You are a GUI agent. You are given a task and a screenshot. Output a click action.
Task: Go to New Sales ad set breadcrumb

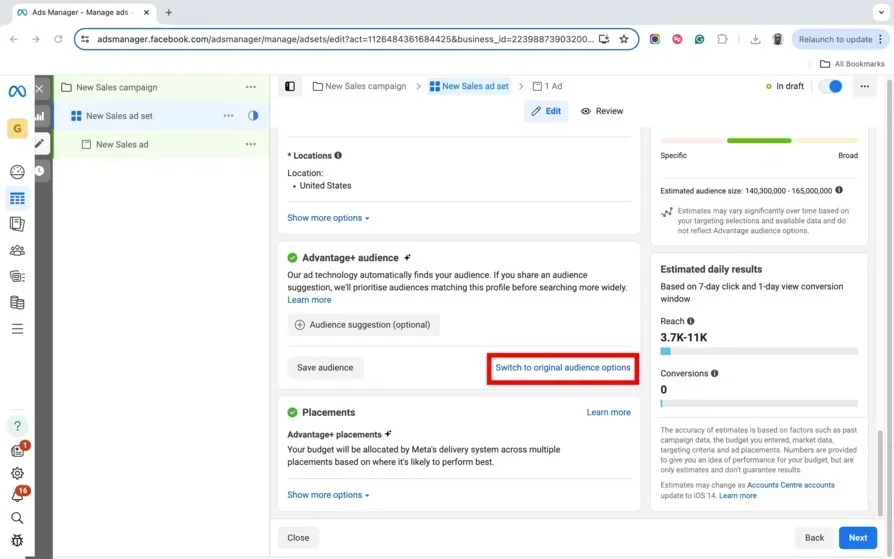pyautogui.click(x=469, y=86)
